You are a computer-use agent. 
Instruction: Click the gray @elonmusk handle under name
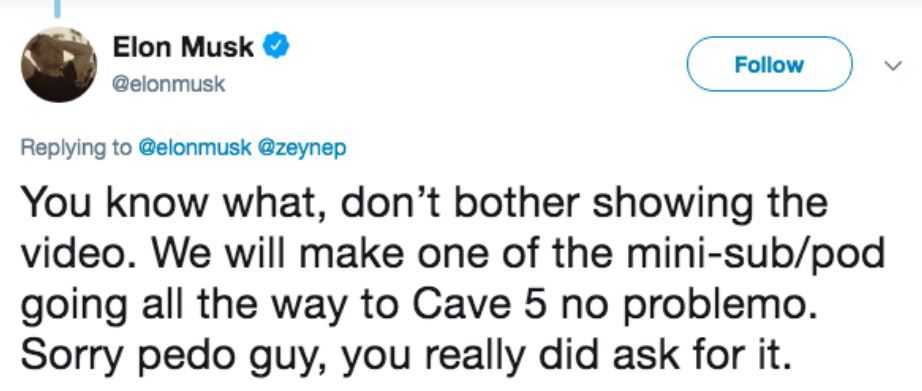click(x=168, y=85)
